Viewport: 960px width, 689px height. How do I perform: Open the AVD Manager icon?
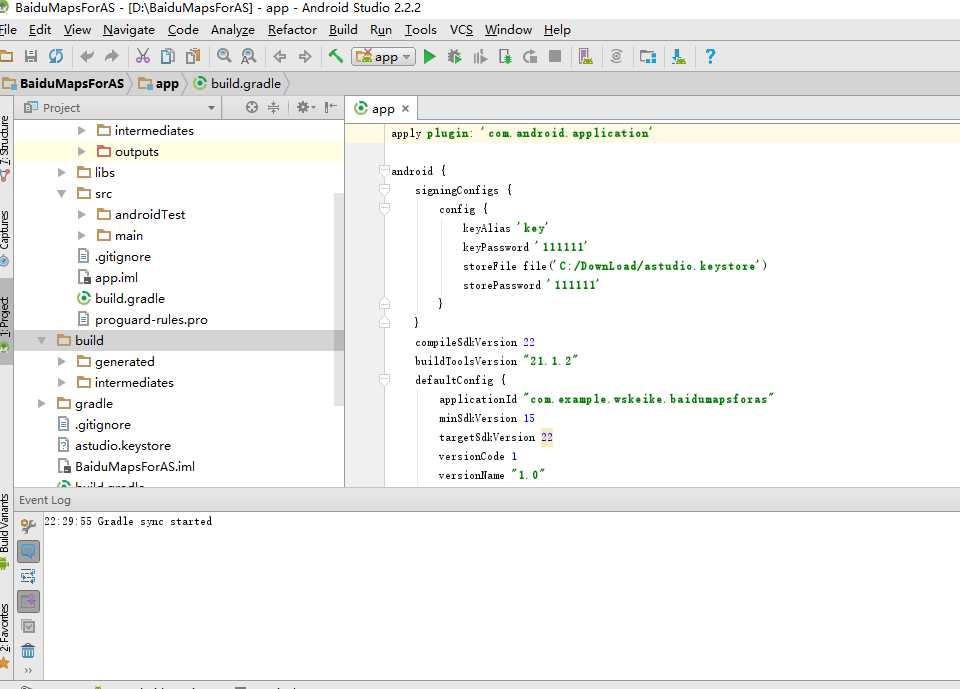[x=585, y=56]
